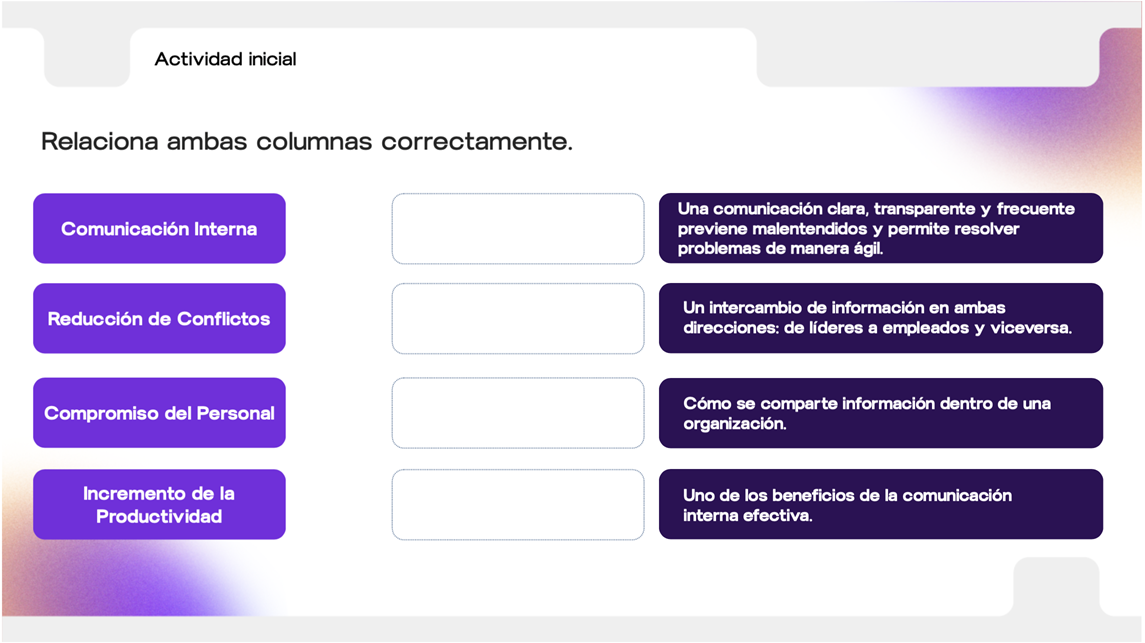Select blank box beside Incremento de la Productividad

pos(518,505)
